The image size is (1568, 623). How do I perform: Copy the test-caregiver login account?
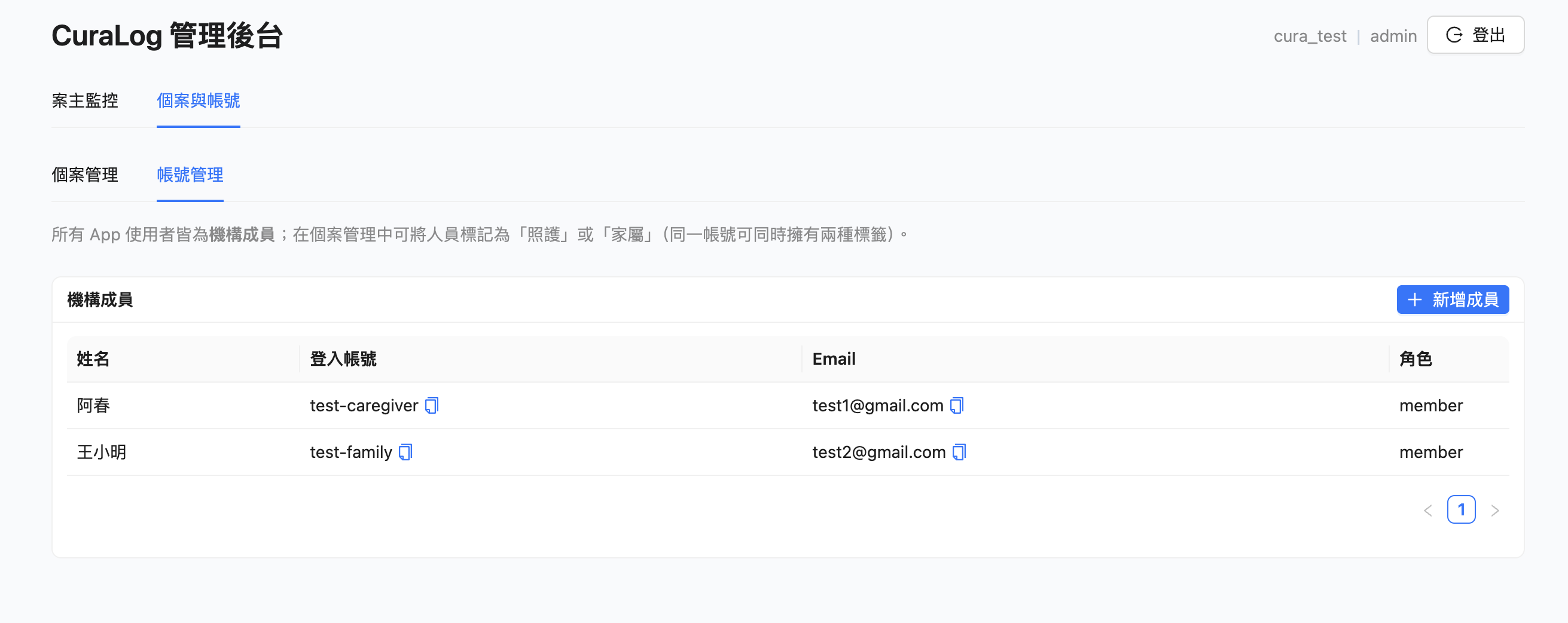pos(432,405)
